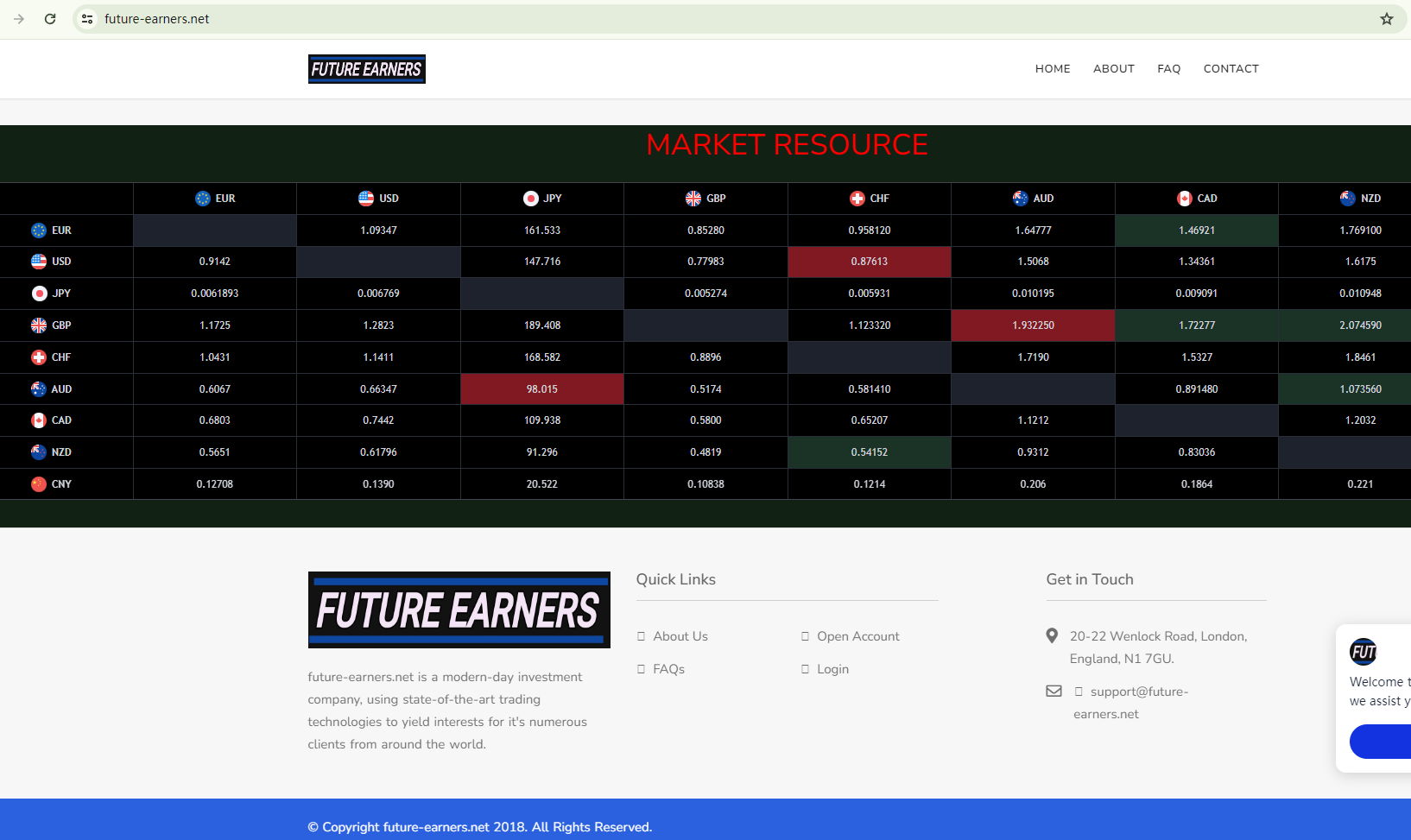Open the ABOUT menu page

pyautogui.click(x=1113, y=69)
